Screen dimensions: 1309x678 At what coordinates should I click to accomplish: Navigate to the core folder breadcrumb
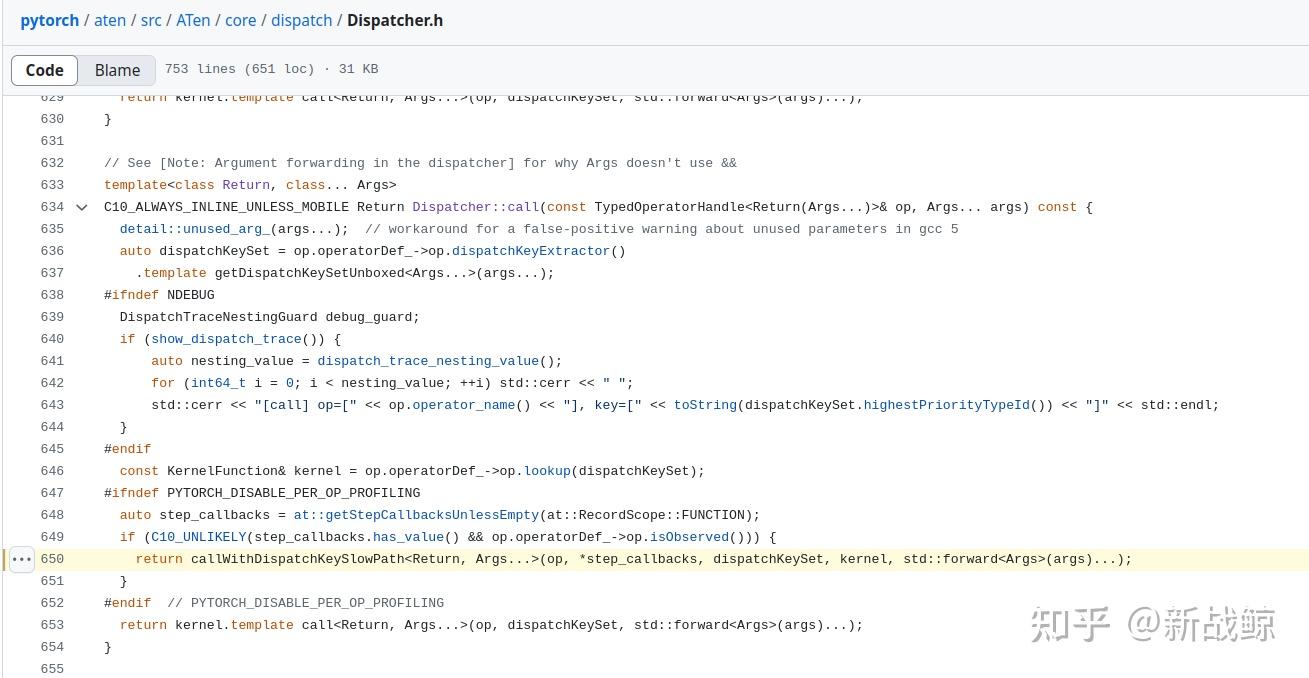tap(240, 20)
